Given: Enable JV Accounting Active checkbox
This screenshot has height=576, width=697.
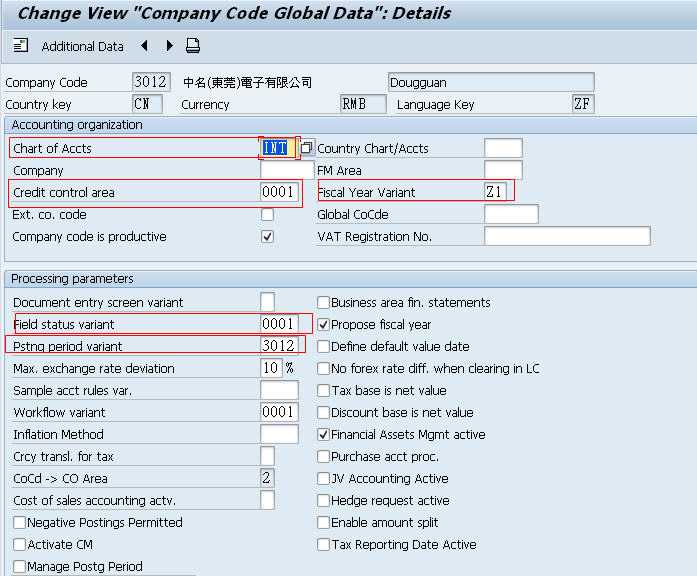Looking at the screenshot, I should [324, 478].
